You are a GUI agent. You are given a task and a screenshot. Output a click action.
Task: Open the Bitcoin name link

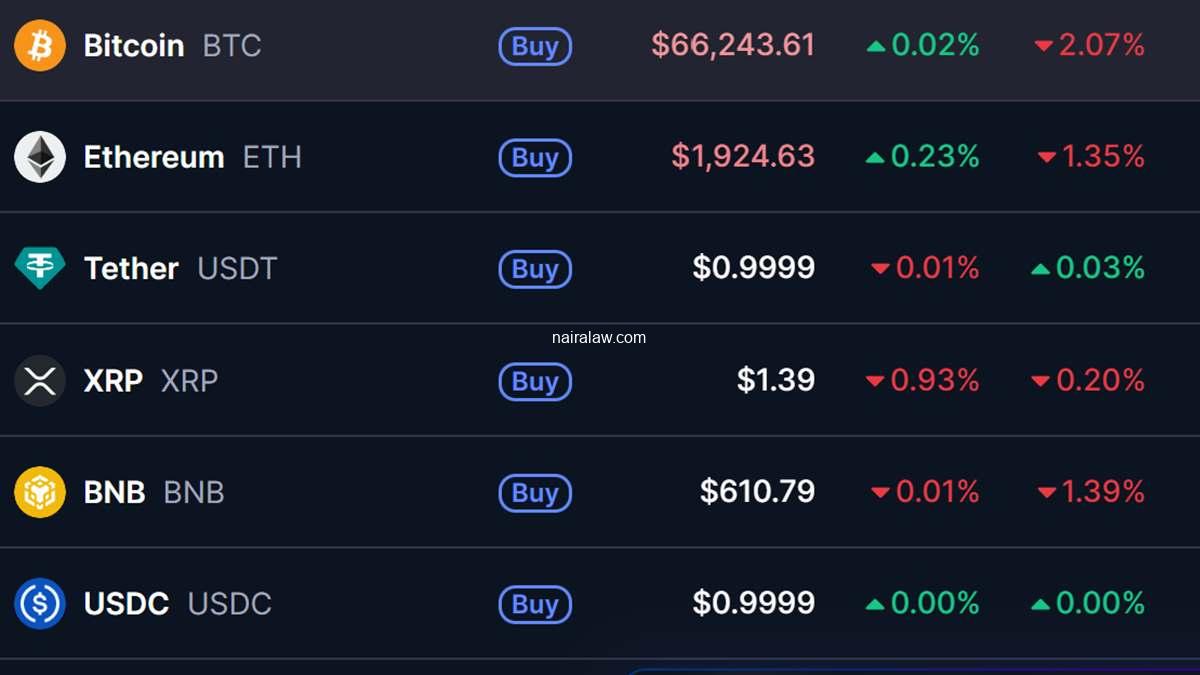click(x=134, y=46)
